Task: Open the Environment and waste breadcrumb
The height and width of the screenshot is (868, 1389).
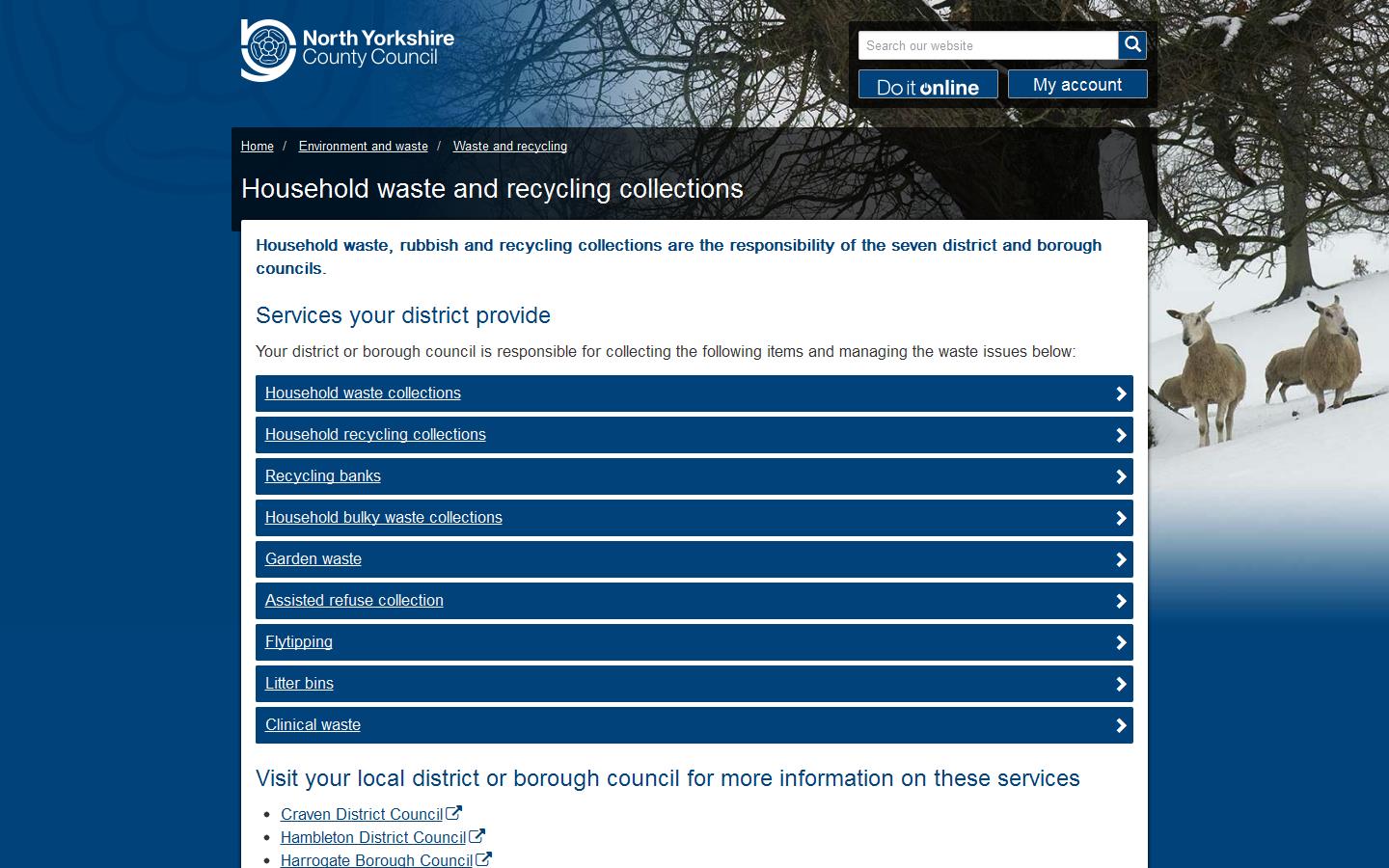Action: (x=364, y=146)
